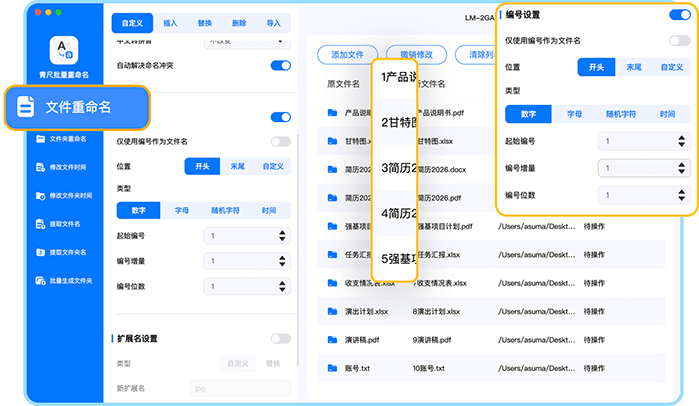
Task: Open the 提取文件名 sidebar icon
Action: pos(41,223)
